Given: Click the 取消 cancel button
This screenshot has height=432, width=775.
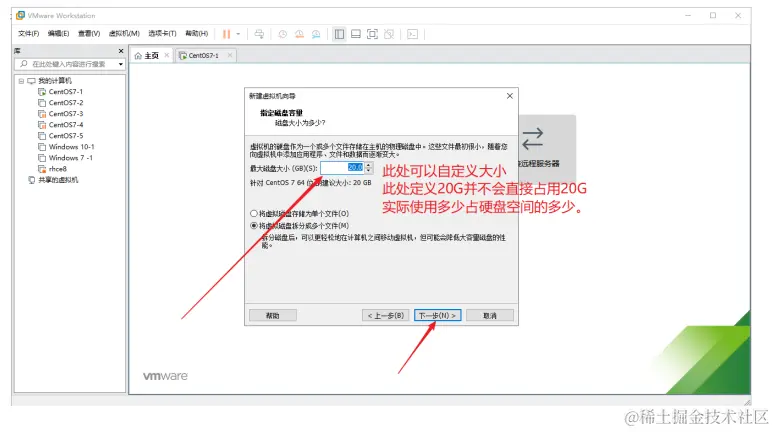Looking at the screenshot, I should click(490, 315).
